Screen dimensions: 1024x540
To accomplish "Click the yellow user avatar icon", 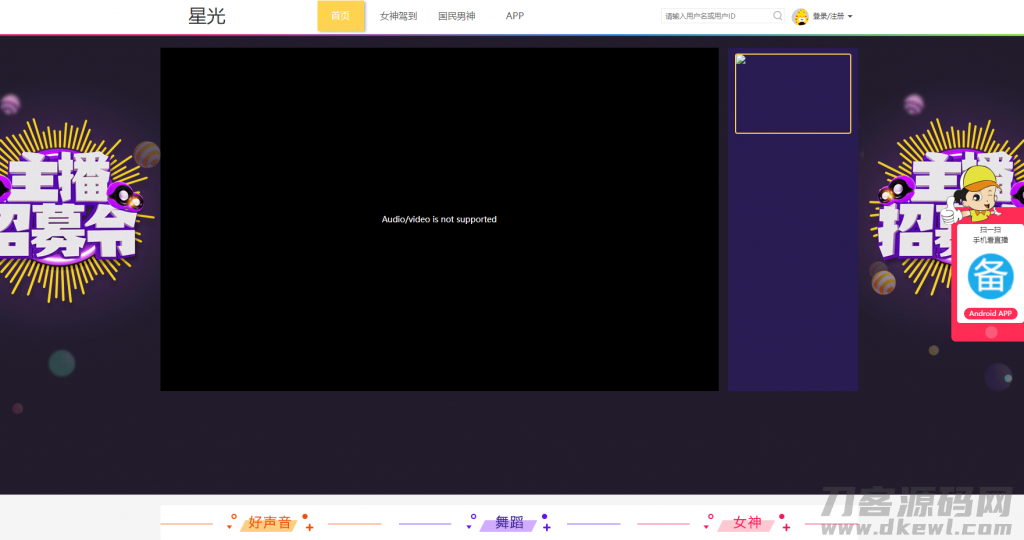I will (x=801, y=16).
